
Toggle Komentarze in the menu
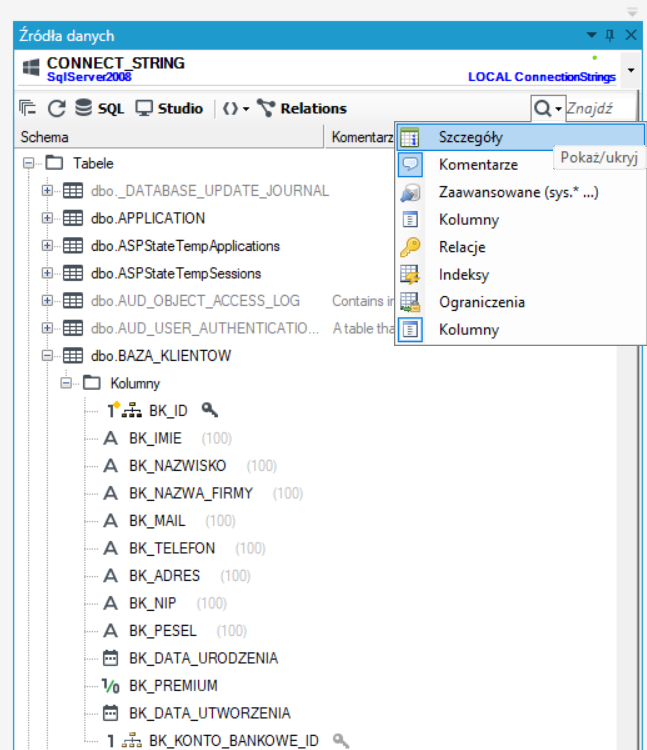478,165
